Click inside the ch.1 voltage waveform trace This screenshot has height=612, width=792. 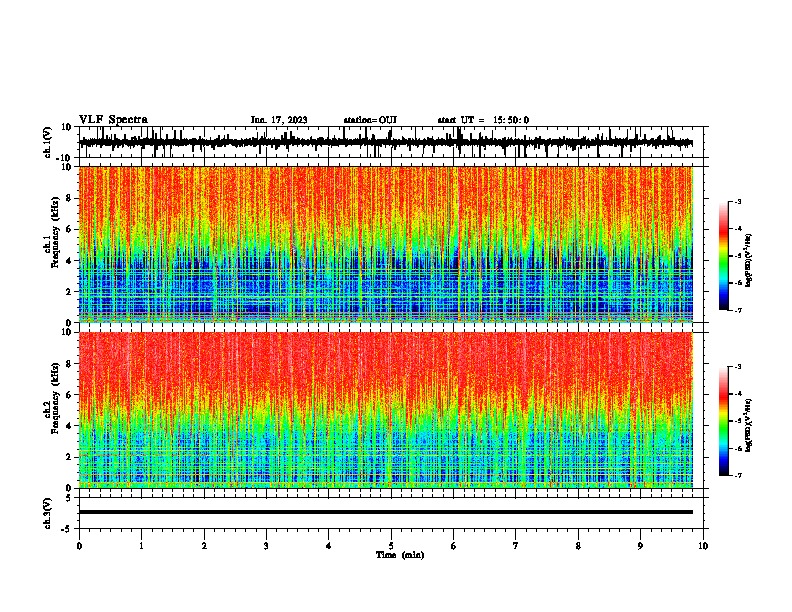pyautogui.click(x=385, y=142)
